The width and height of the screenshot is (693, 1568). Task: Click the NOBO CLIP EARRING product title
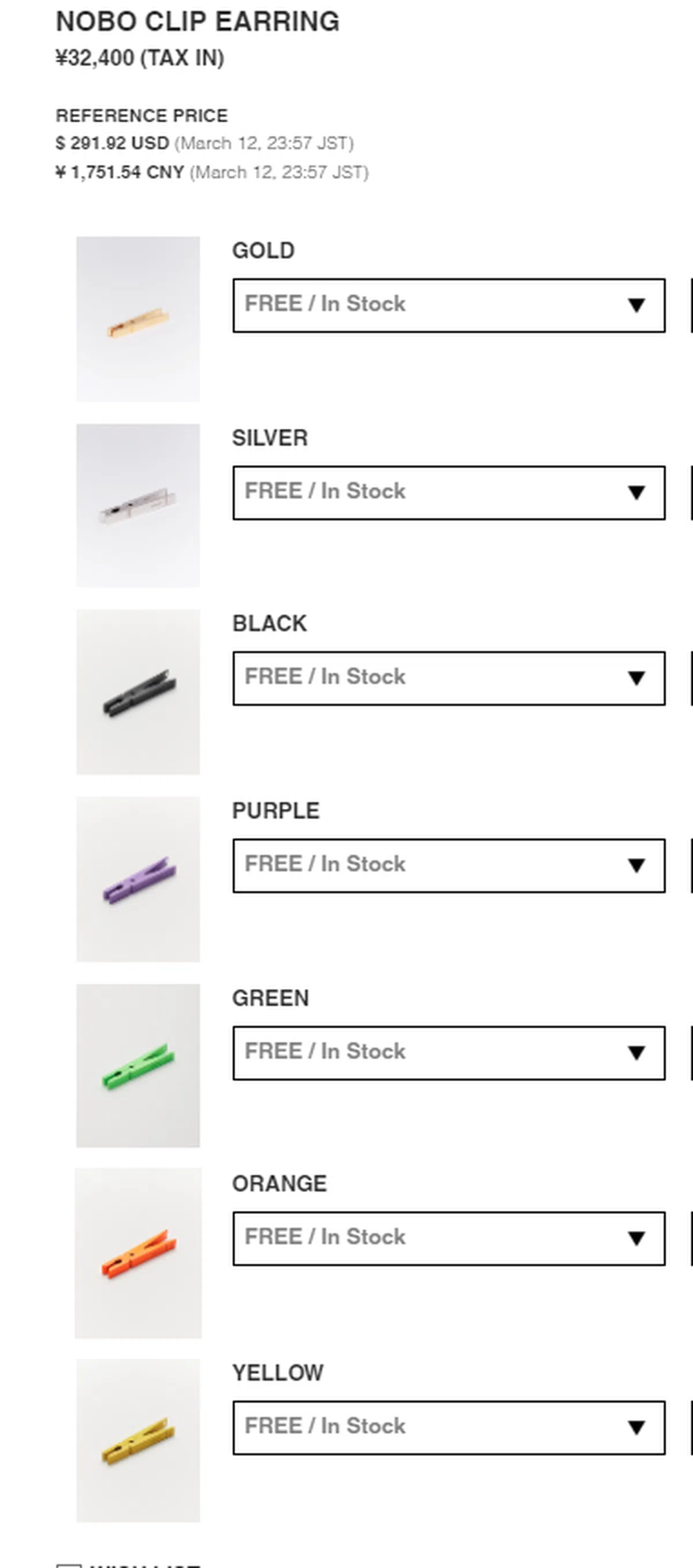198,22
